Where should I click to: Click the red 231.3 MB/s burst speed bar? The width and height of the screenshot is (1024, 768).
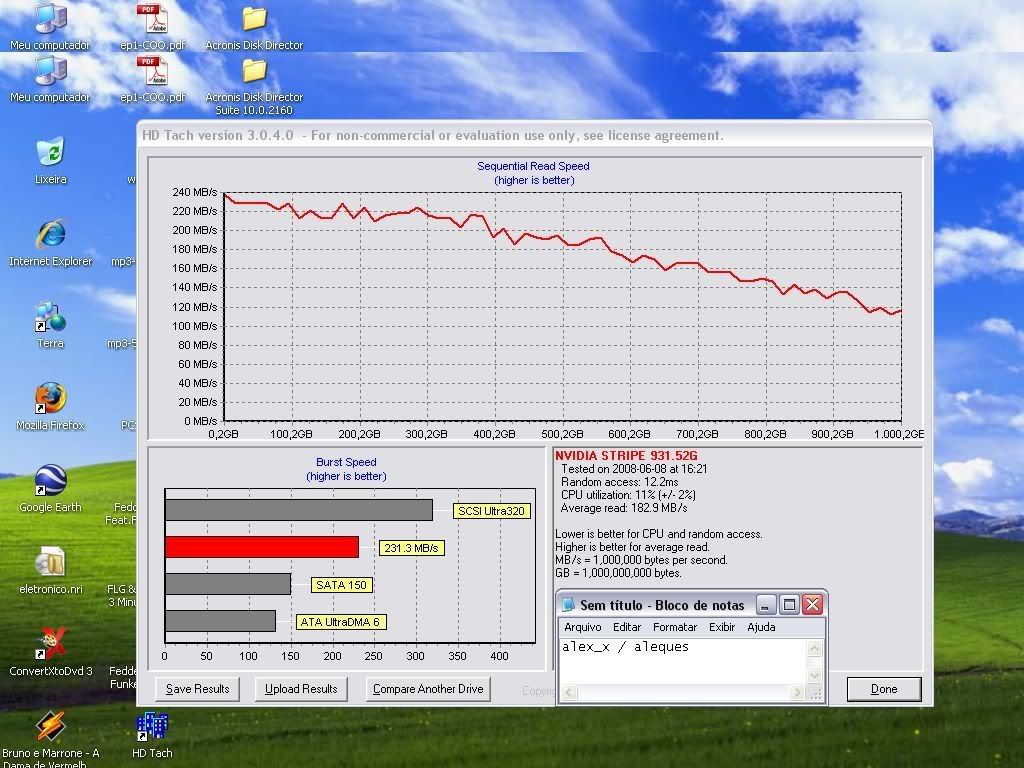[261, 547]
